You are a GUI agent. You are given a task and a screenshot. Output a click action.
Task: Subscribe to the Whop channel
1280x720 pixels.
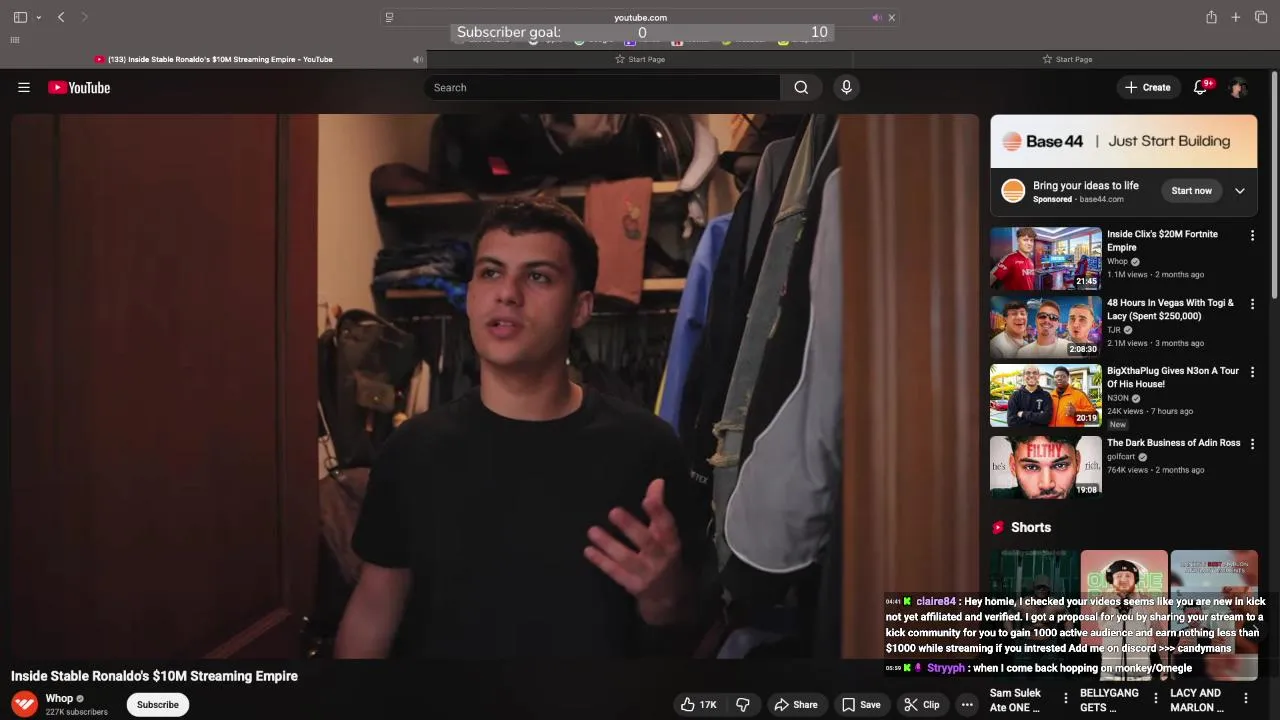tap(158, 705)
